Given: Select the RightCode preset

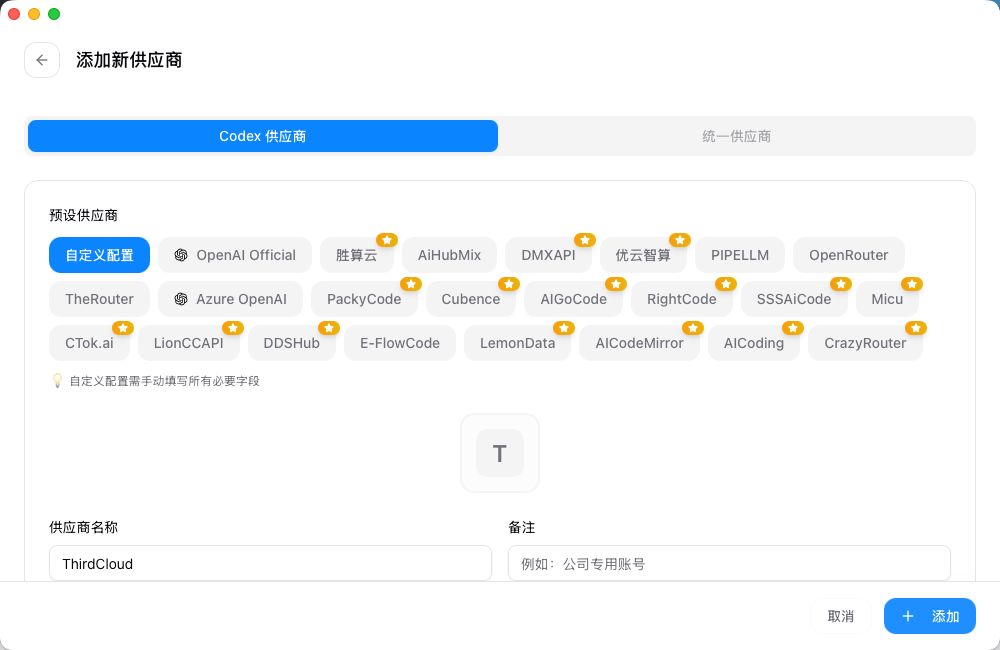Looking at the screenshot, I should tap(682, 299).
